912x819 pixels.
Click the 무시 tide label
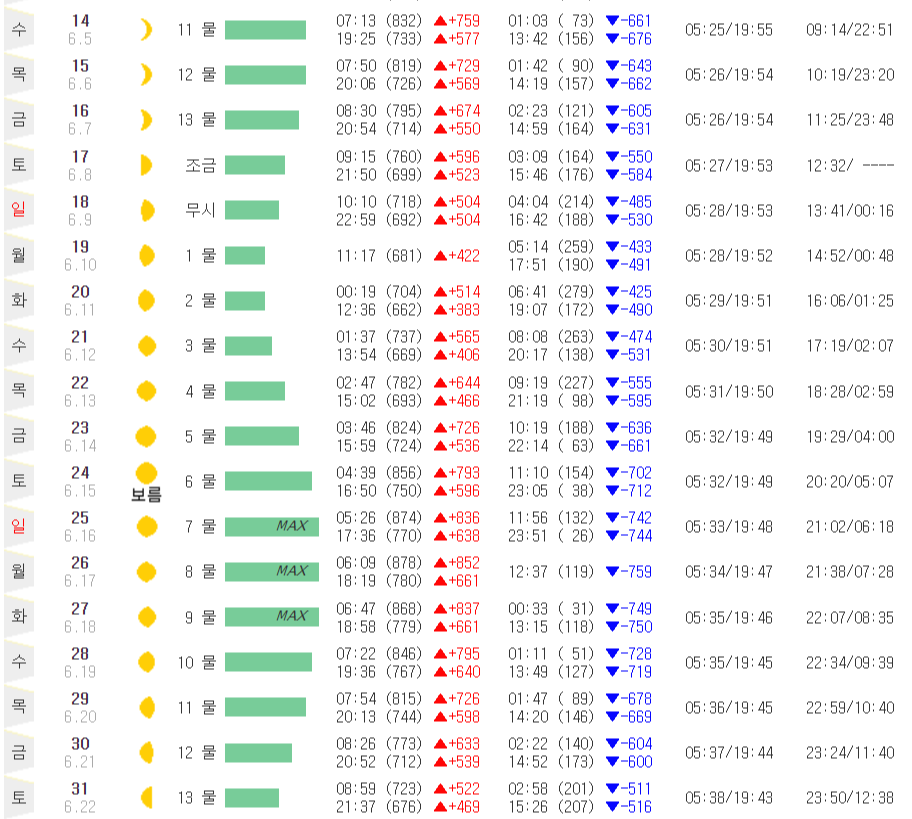201,210
